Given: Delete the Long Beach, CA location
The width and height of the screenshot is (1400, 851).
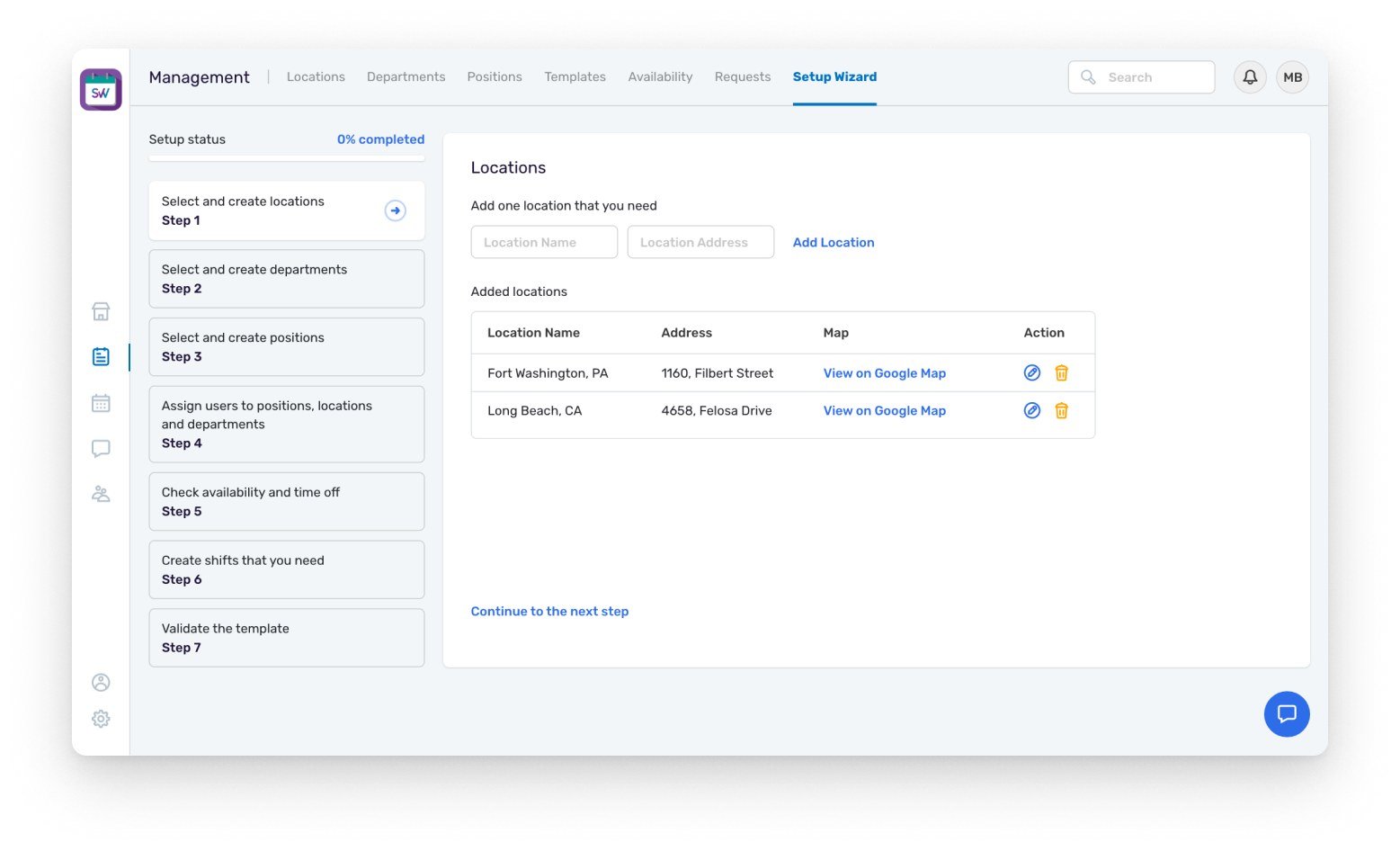Looking at the screenshot, I should [x=1062, y=410].
